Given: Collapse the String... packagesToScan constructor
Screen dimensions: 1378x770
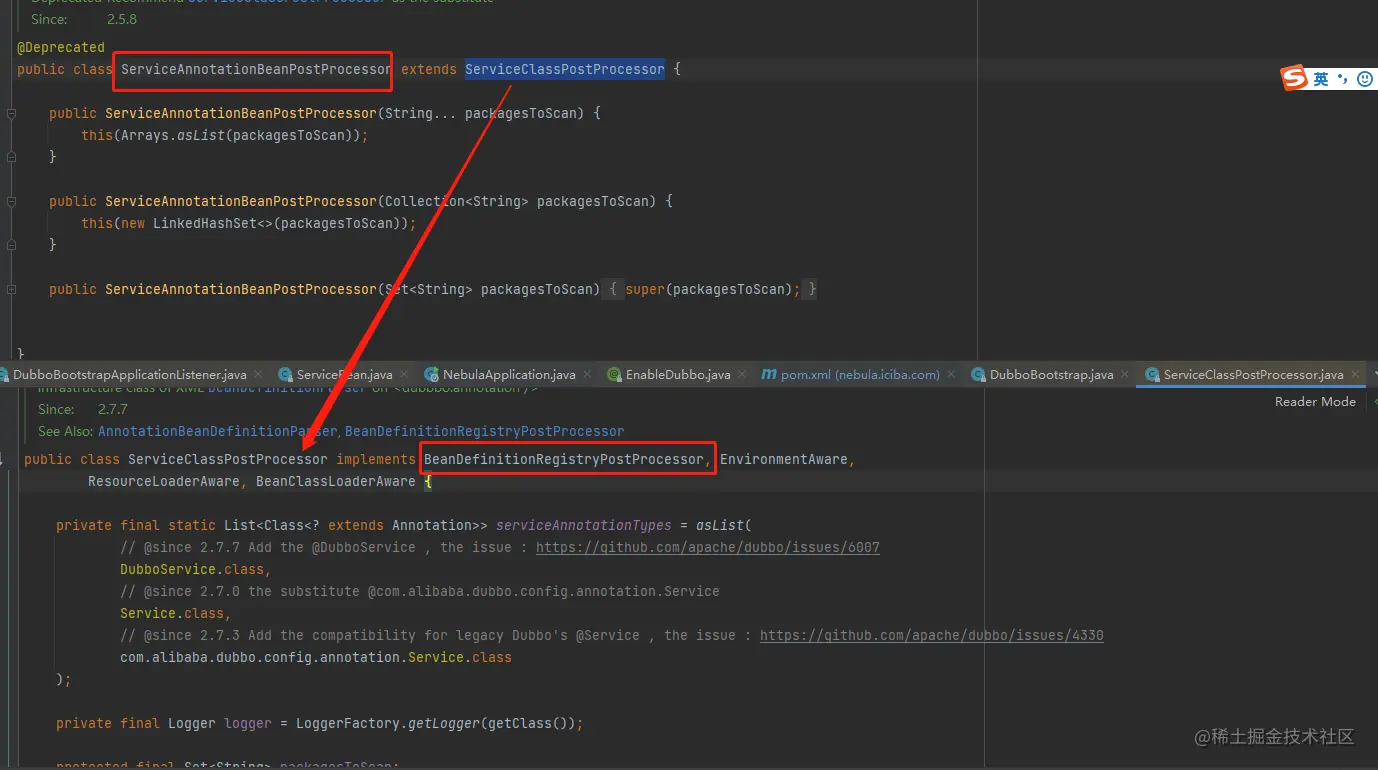Looking at the screenshot, I should coord(11,114).
